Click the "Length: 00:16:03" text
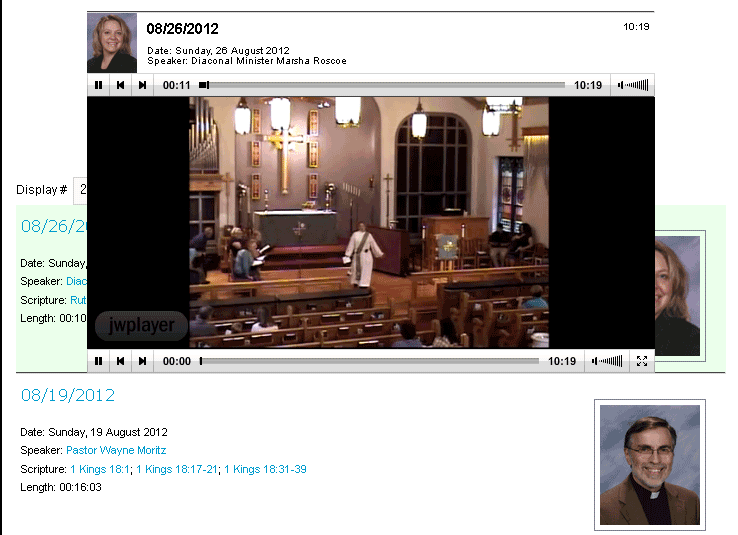738x535 pixels. pos(61,487)
